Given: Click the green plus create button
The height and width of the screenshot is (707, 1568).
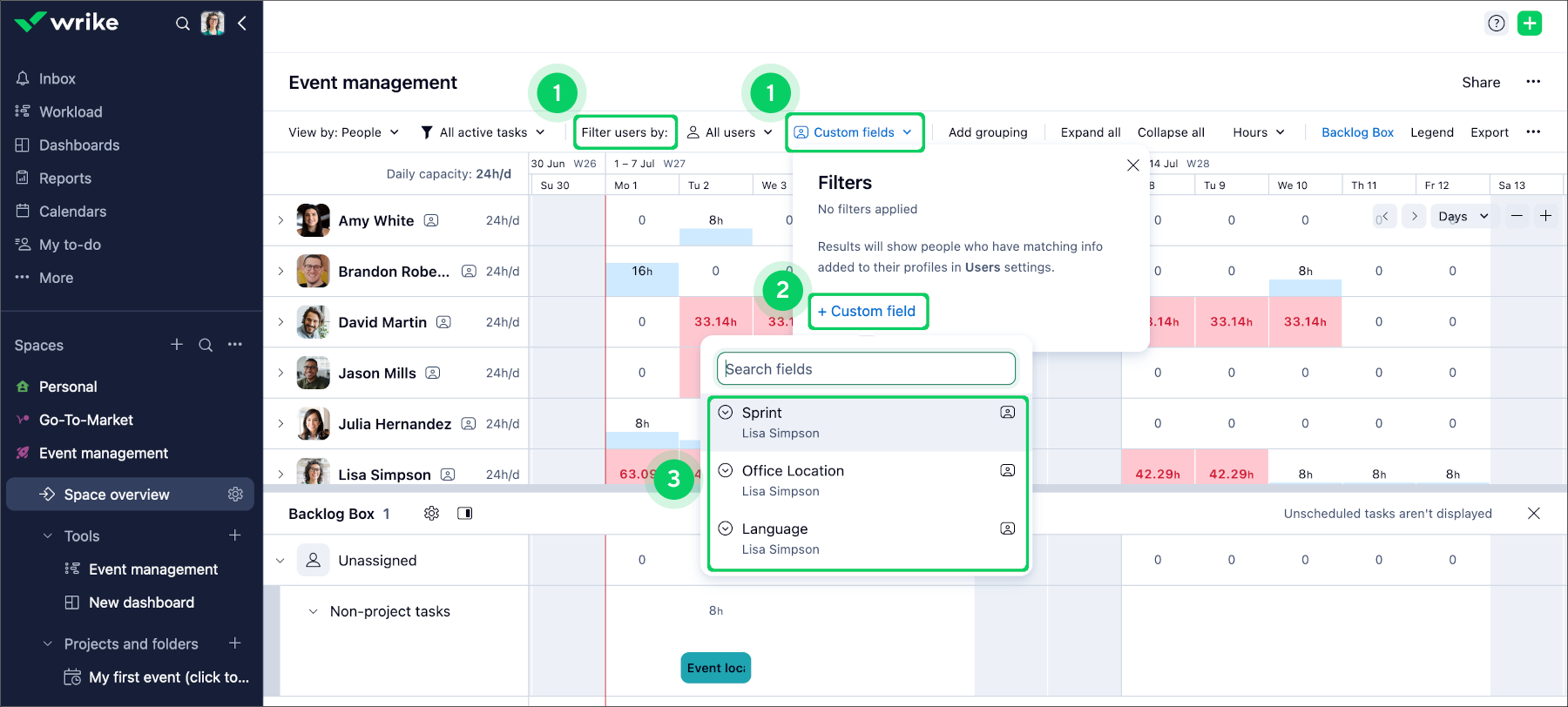Looking at the screenshot, I should 1530,24.
